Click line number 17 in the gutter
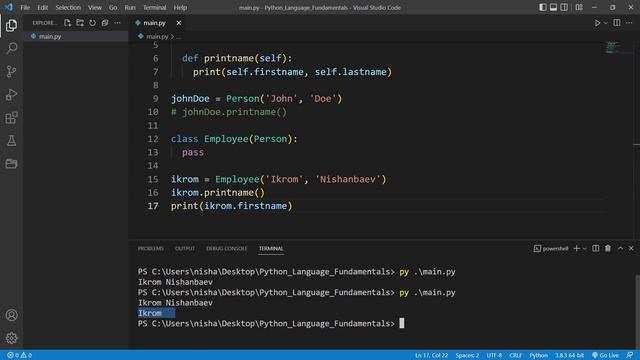Image resolution: width=640 pixels, height=360 pixels. (153, 206)
